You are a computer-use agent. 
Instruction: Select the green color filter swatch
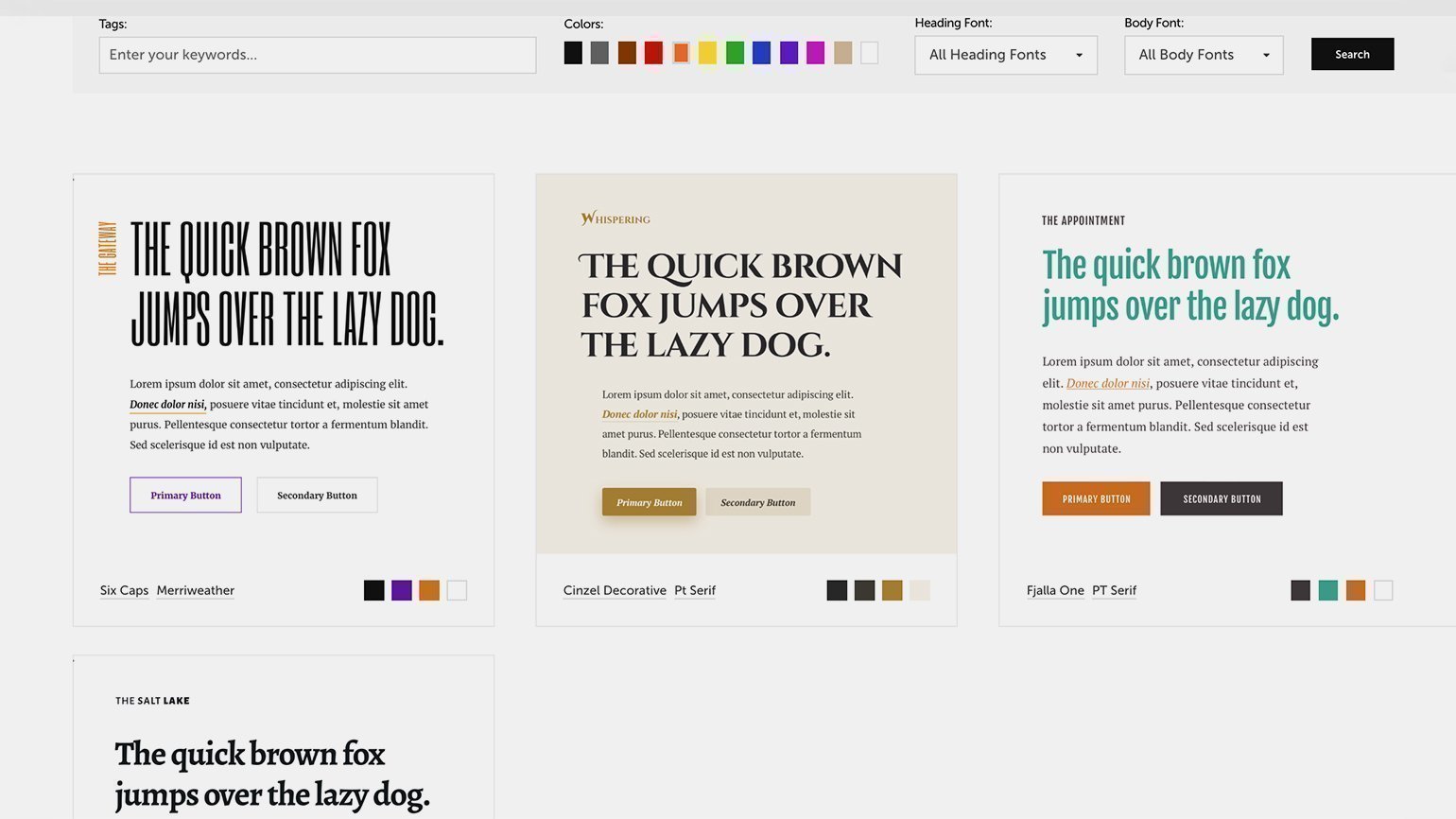pyautogui.click(x=735, y=53)
